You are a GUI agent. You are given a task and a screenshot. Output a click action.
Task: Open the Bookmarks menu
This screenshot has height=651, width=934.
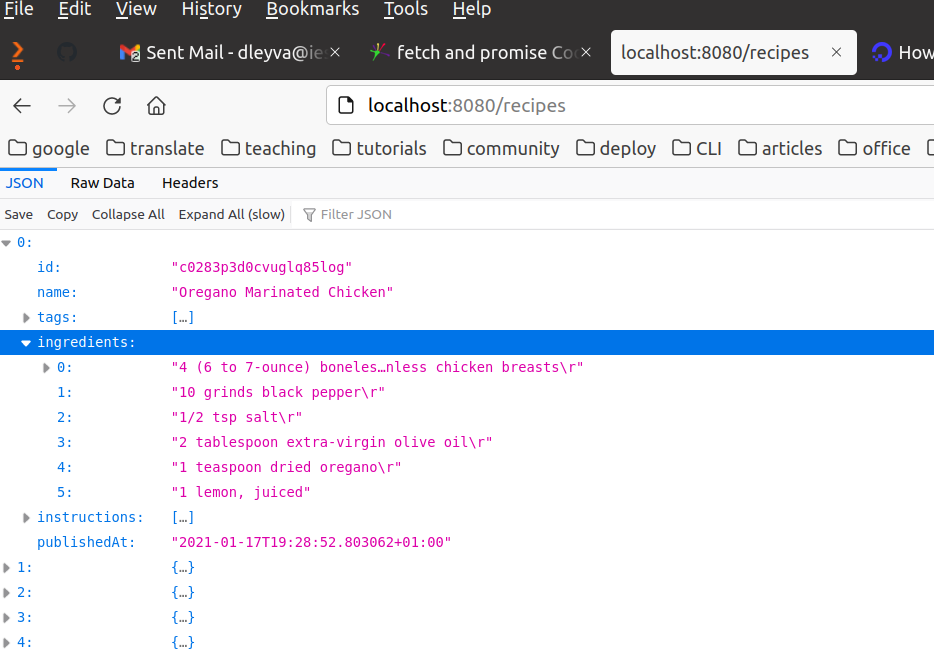tap(312, 9)
